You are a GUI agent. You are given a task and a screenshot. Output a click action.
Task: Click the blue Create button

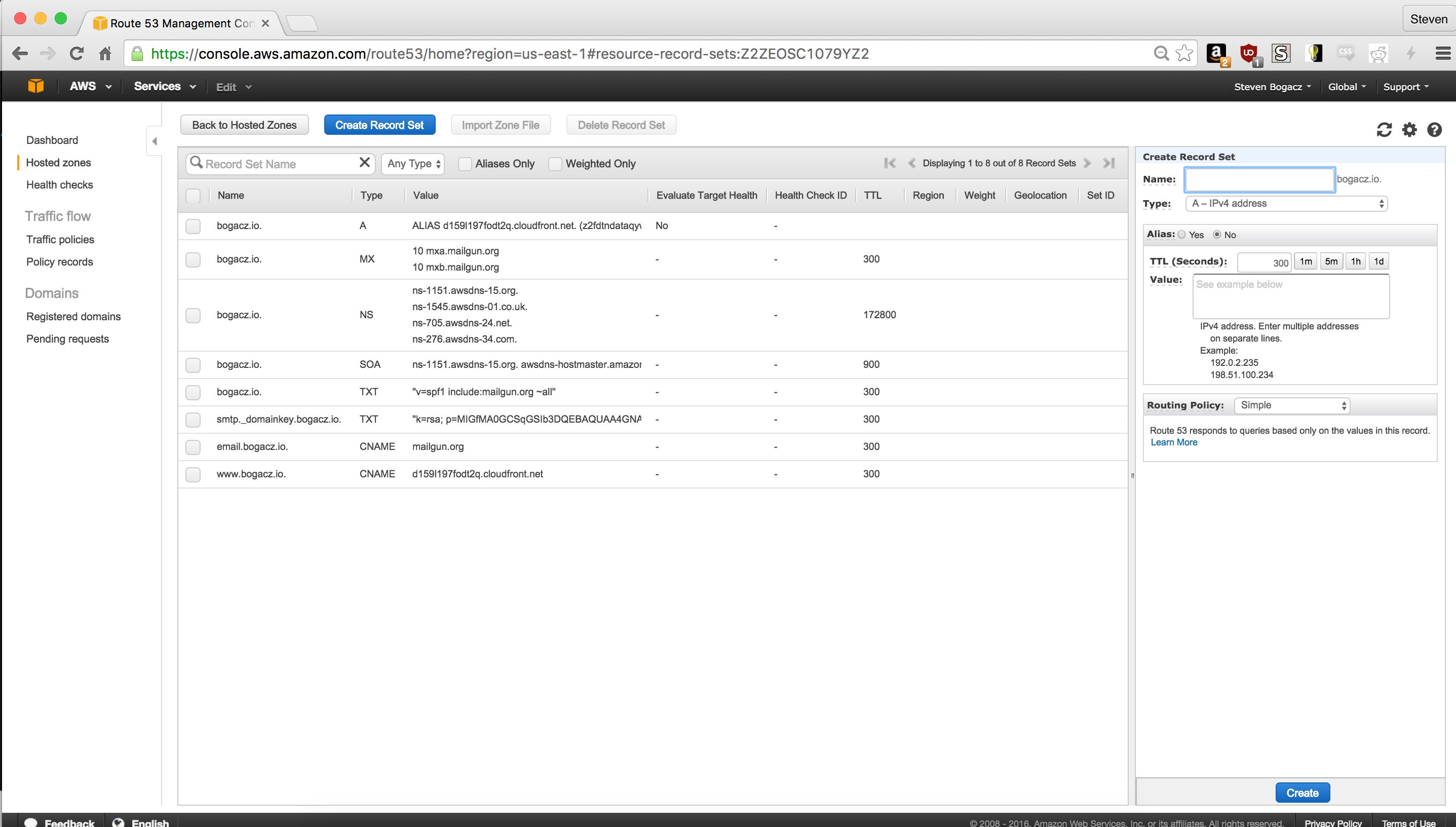point(1302,793)
